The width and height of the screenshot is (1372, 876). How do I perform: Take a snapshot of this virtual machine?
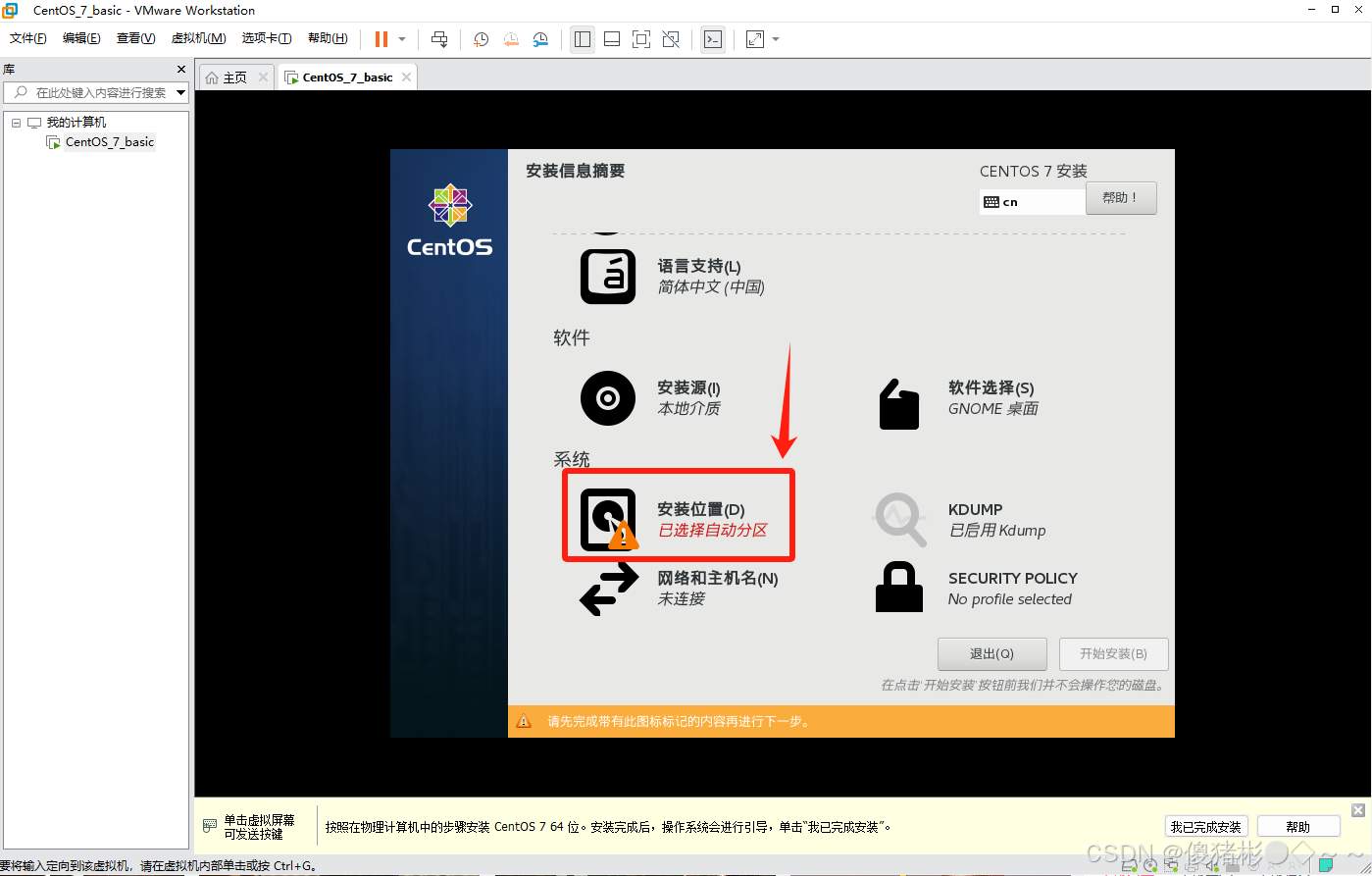point(482,39)
